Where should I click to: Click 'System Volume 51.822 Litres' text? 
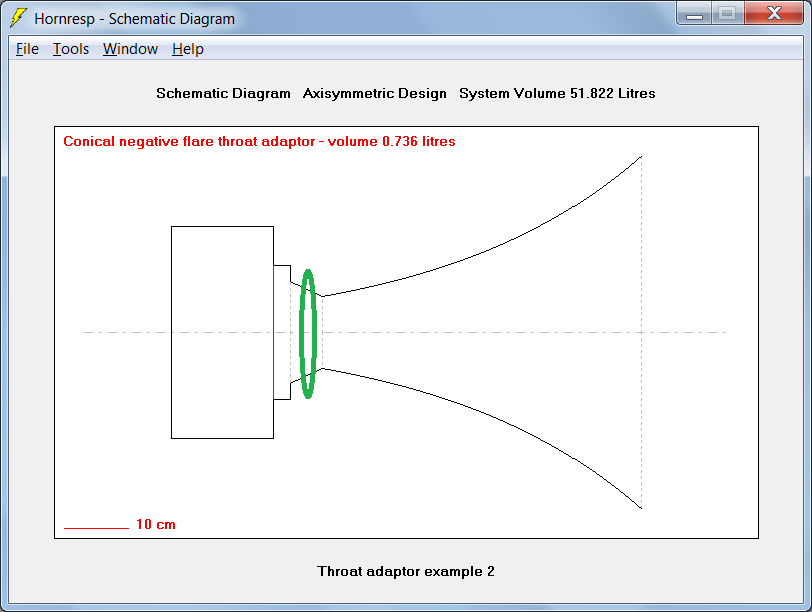point(557,93)
